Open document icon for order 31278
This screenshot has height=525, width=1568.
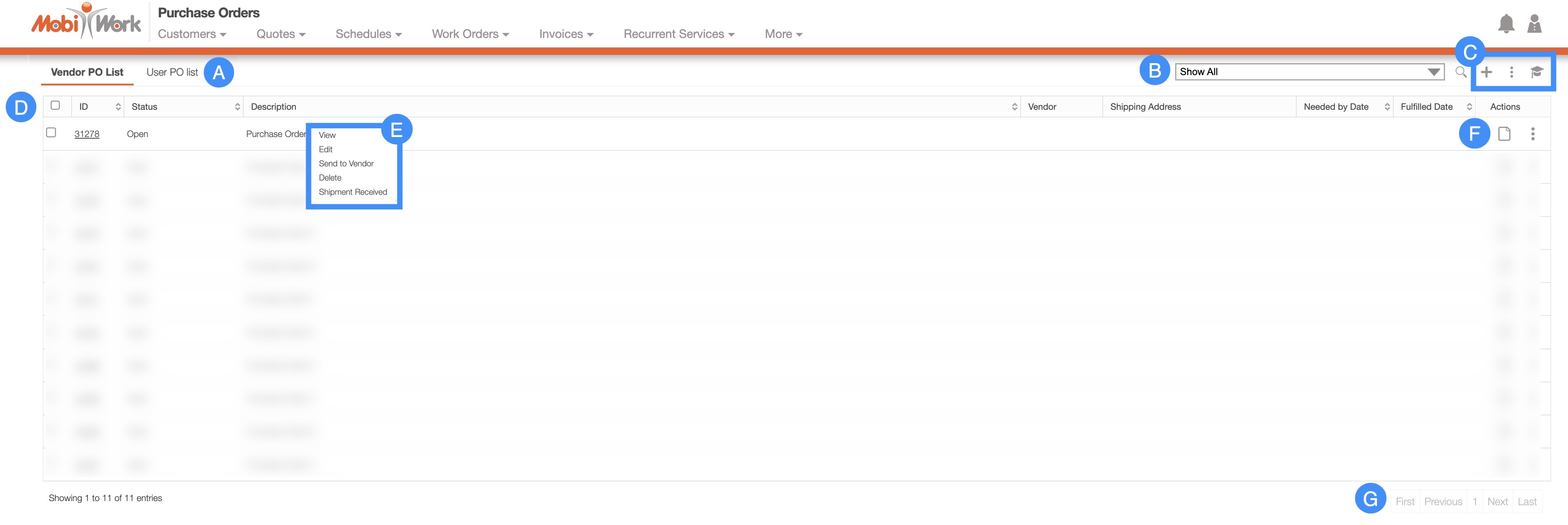click(1504, 134)
